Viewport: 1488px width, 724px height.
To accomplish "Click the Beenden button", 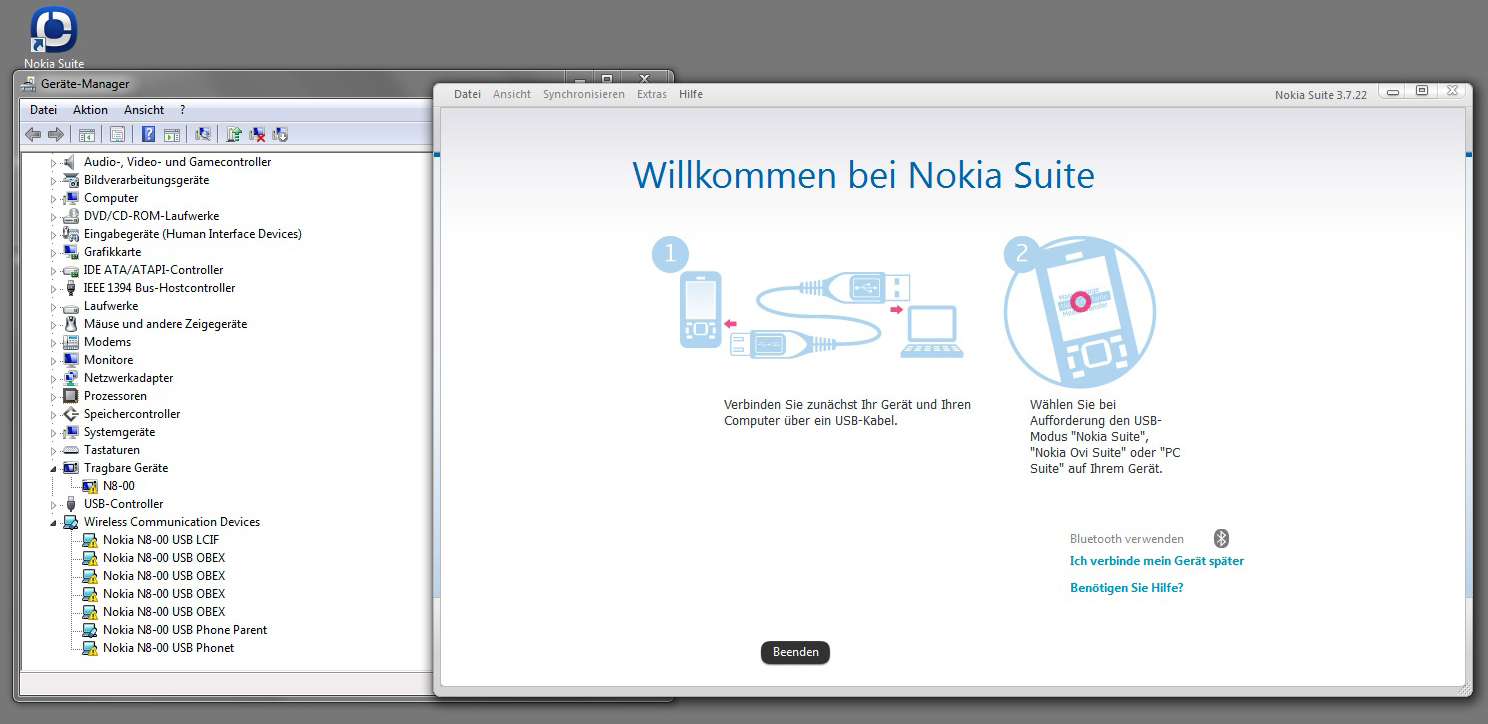I will (x=795, y=652).
